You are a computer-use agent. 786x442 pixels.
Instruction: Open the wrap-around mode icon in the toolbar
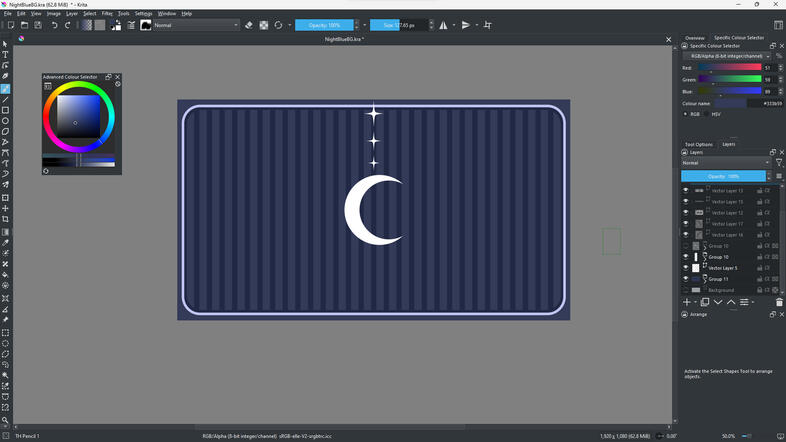488,25
